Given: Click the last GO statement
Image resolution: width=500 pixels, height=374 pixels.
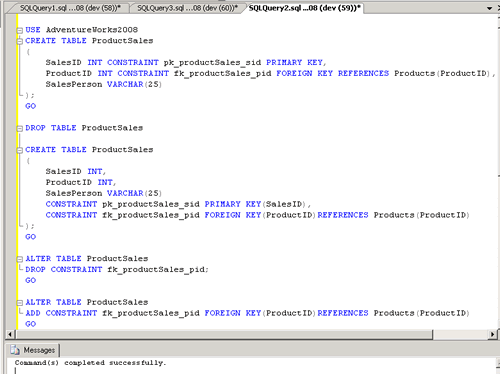Looking at the screenshot, I should [x=30, y=324].
